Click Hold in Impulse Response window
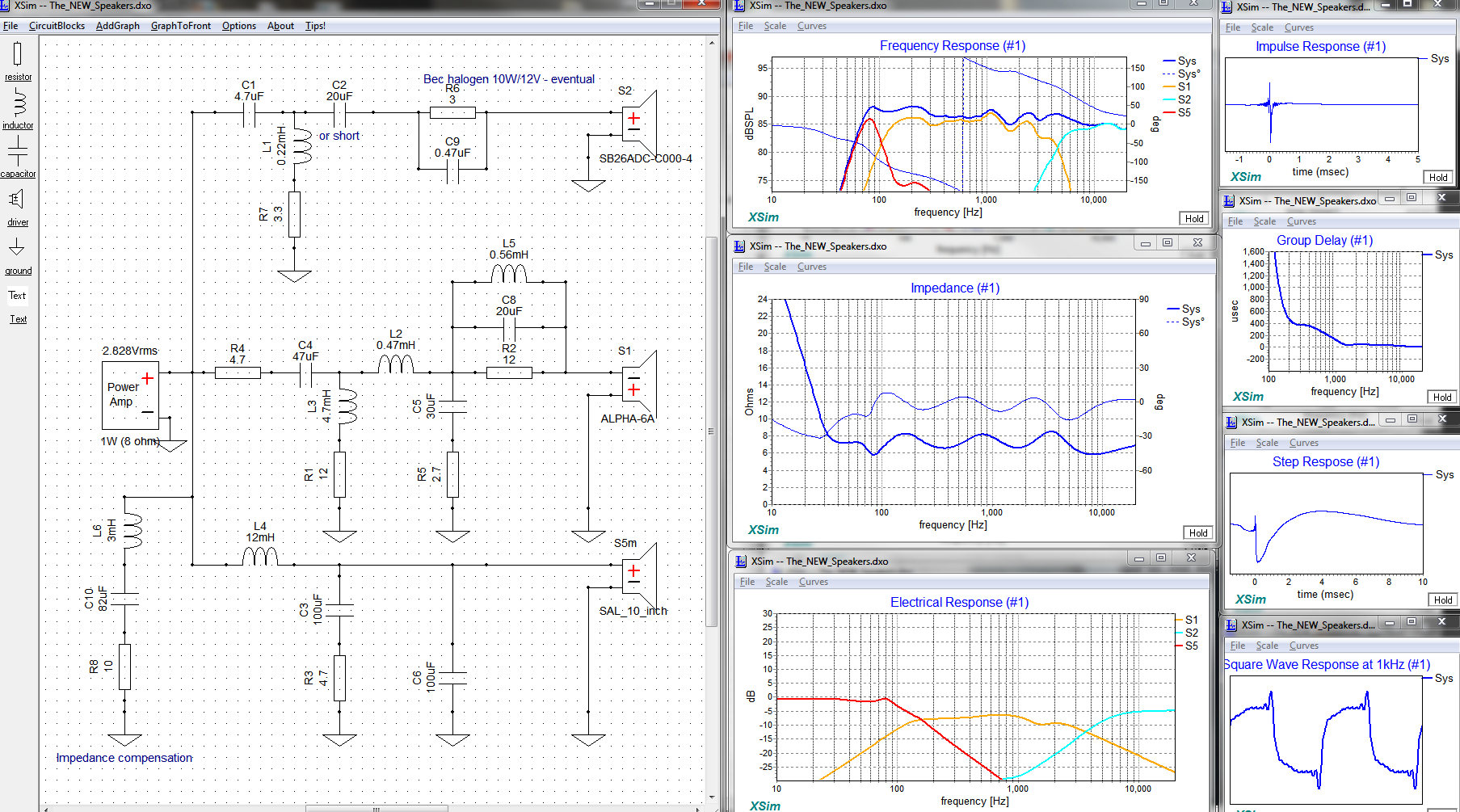1460x812 pixels. (1438, 178)
